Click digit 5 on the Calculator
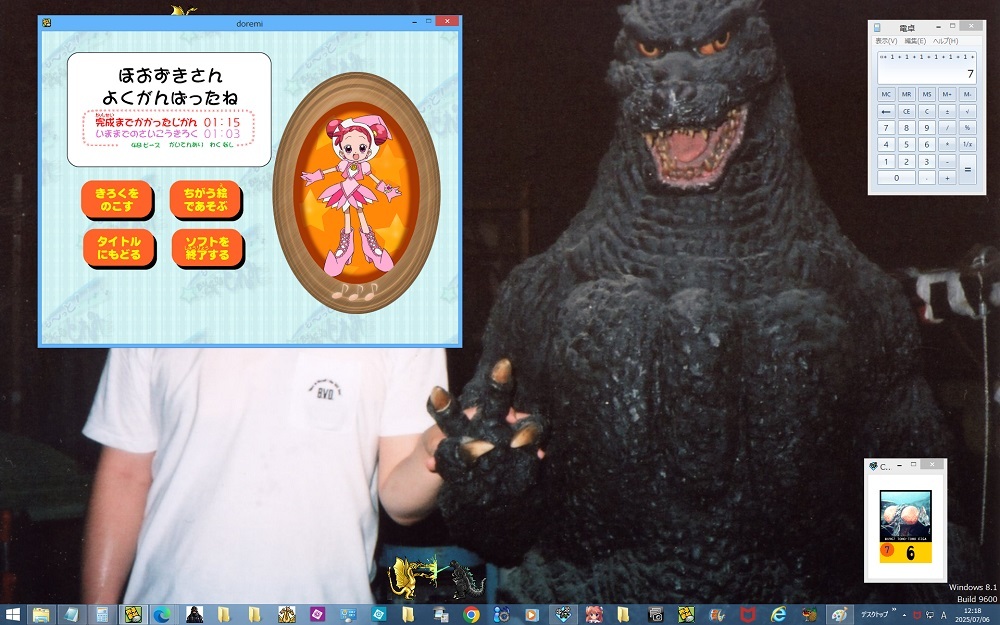Viewport: 1000px width, 625px height. (x=906, y=144)
